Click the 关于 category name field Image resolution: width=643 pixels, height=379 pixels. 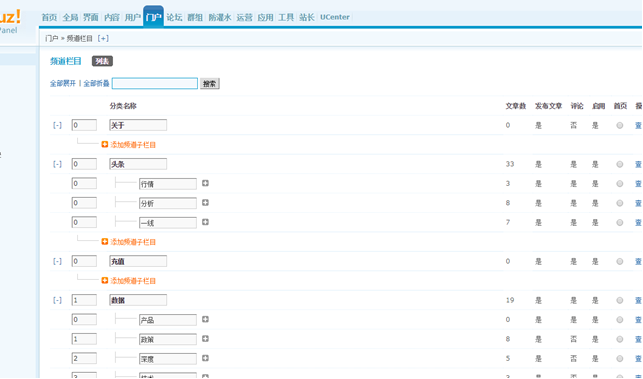(x=138, y=125)
